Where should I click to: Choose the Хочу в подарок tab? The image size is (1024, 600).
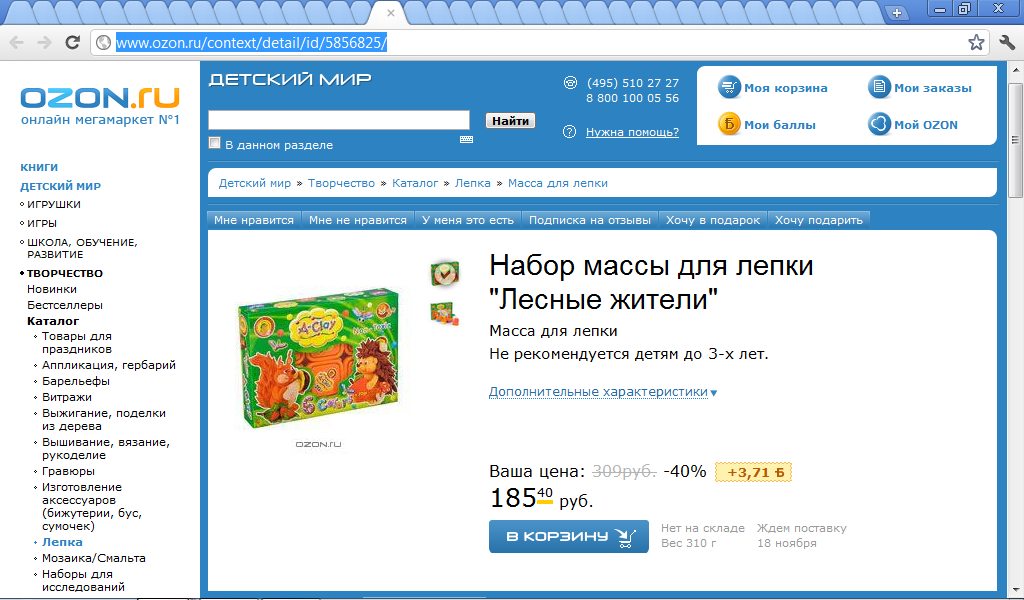pos(713,220)
